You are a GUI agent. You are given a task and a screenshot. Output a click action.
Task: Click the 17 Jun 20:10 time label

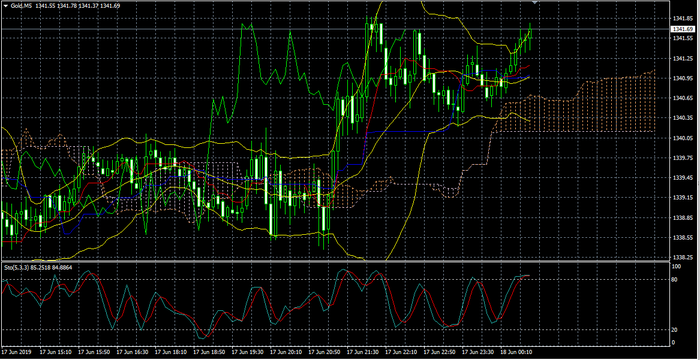coord(285,351)
